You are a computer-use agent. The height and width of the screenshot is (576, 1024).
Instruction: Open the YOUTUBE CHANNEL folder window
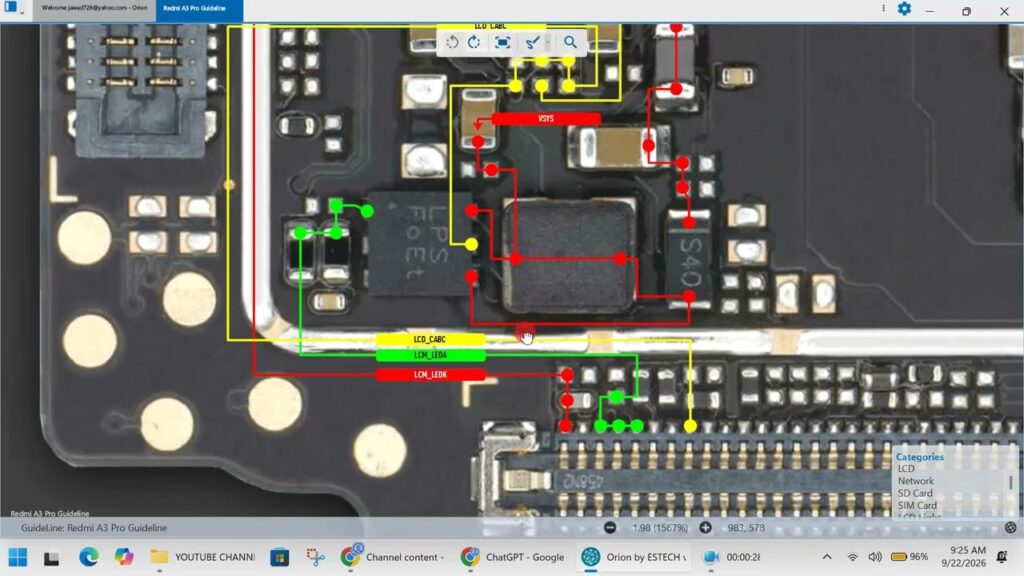point(202,557)
